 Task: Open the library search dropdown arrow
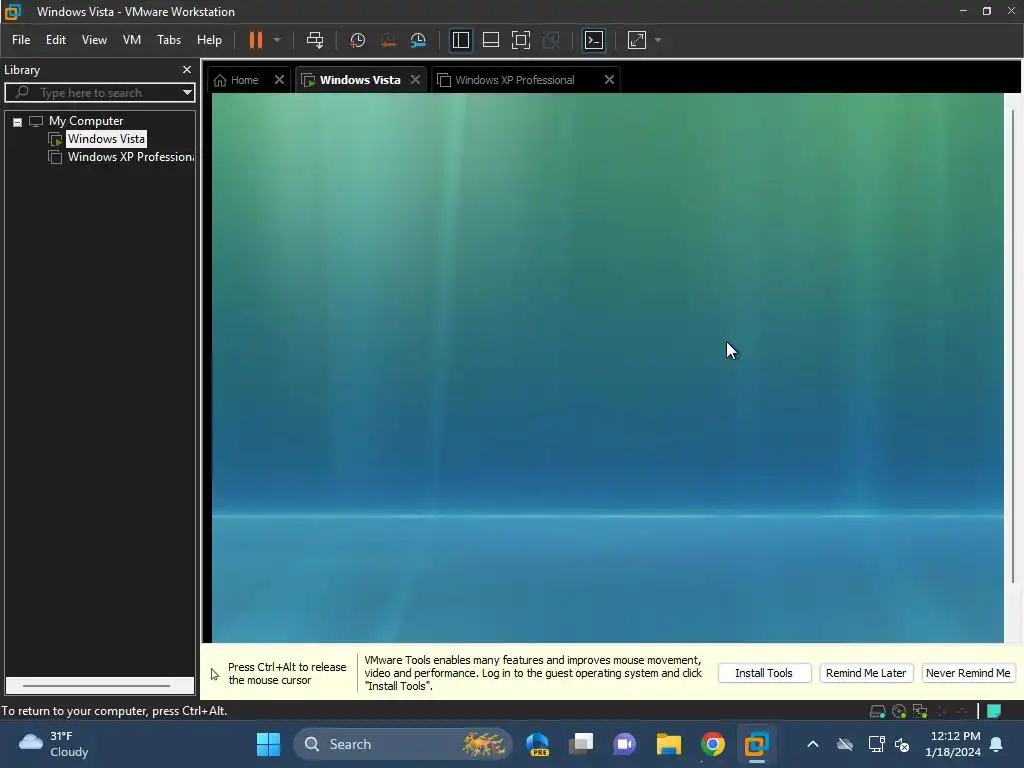point(187,93)
